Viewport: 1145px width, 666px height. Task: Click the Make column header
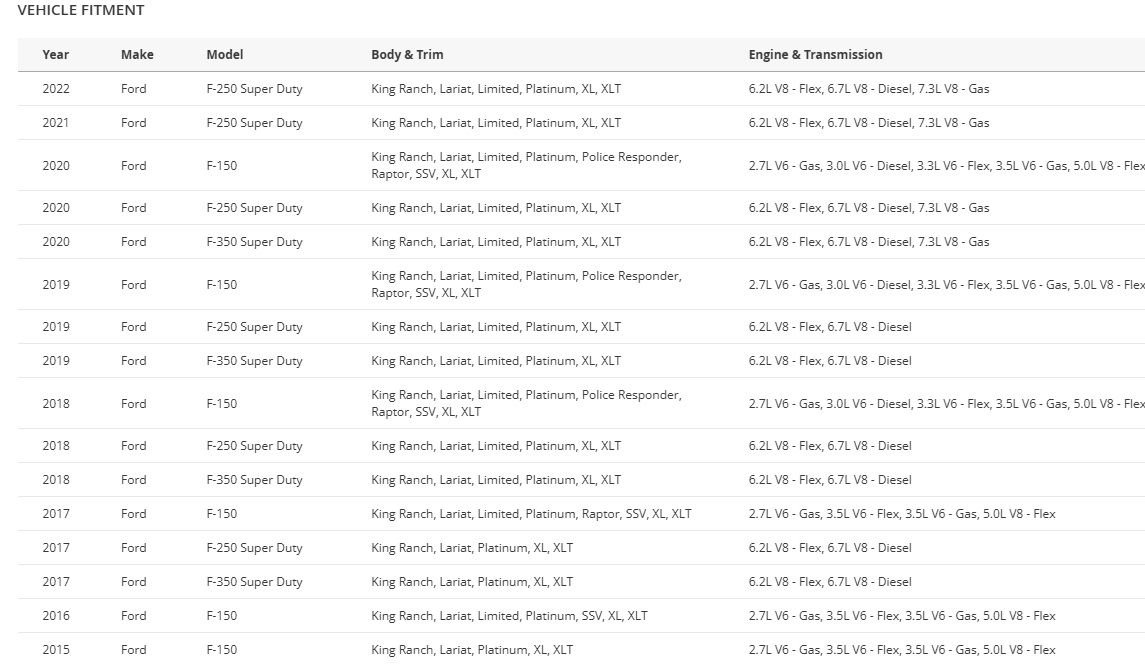(137, 55)
